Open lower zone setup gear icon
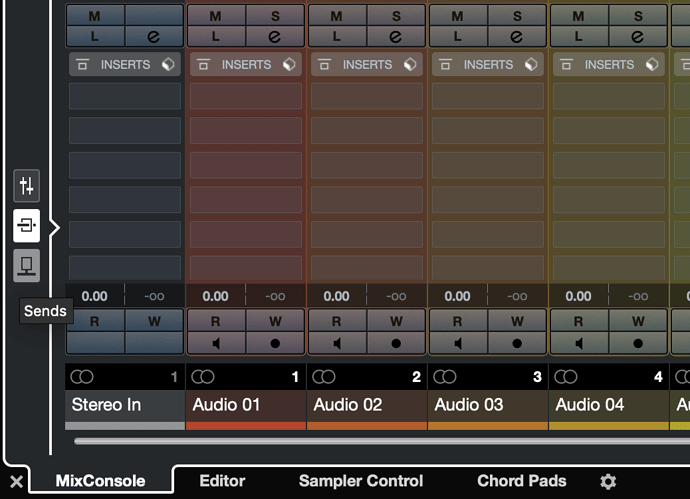 [608, 482]
